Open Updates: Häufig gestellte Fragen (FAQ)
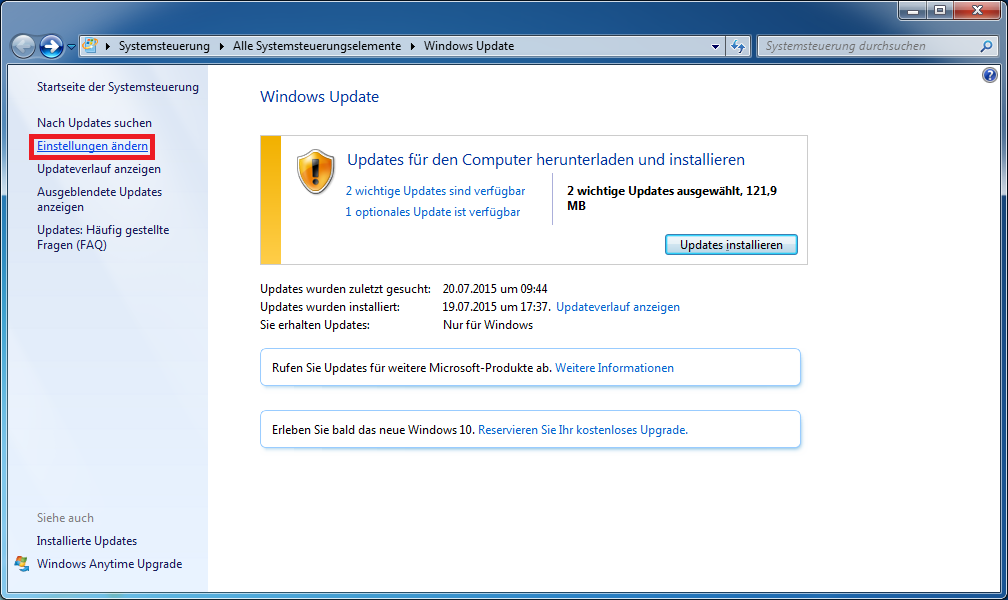Screen dimensions: 1008x600 (x=103, y=237)
